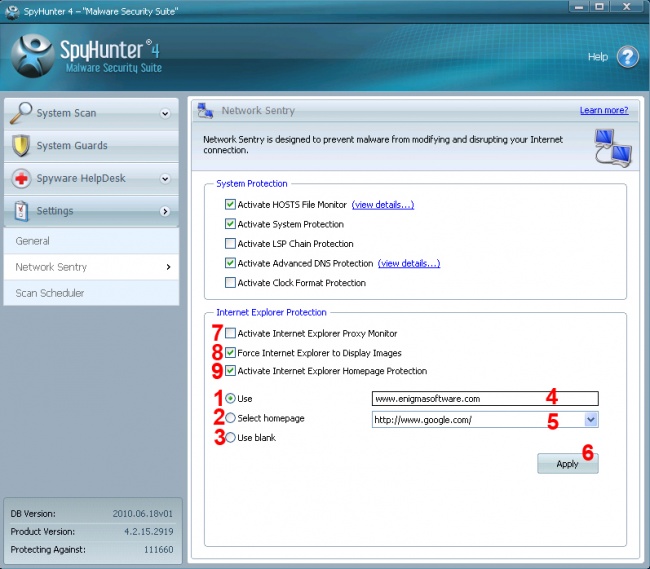Open the Learn more link

tap(603, 111)
